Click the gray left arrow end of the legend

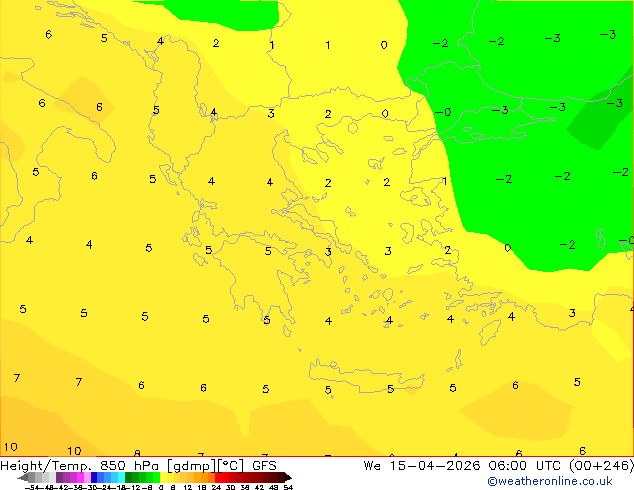[x=23, y=477]
